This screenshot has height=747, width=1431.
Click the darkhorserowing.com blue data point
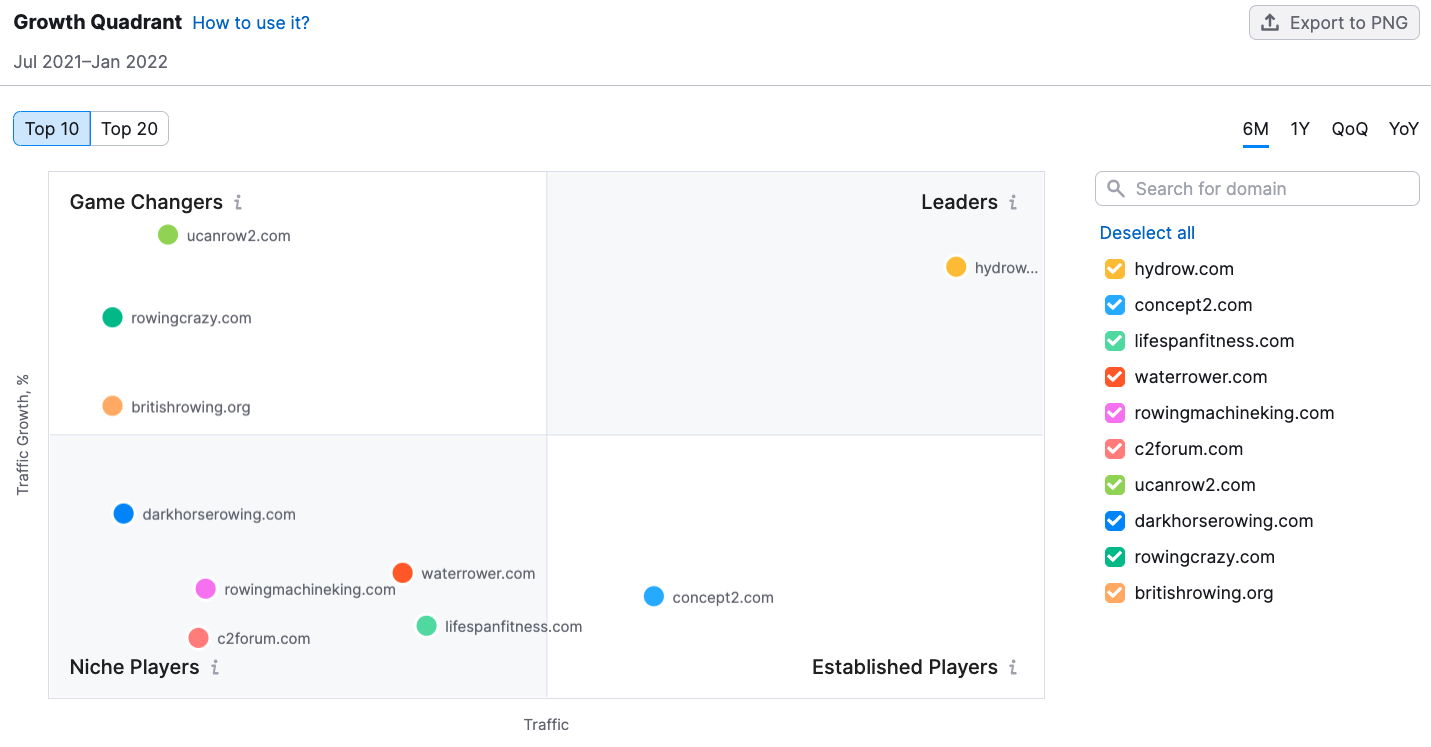123,514
